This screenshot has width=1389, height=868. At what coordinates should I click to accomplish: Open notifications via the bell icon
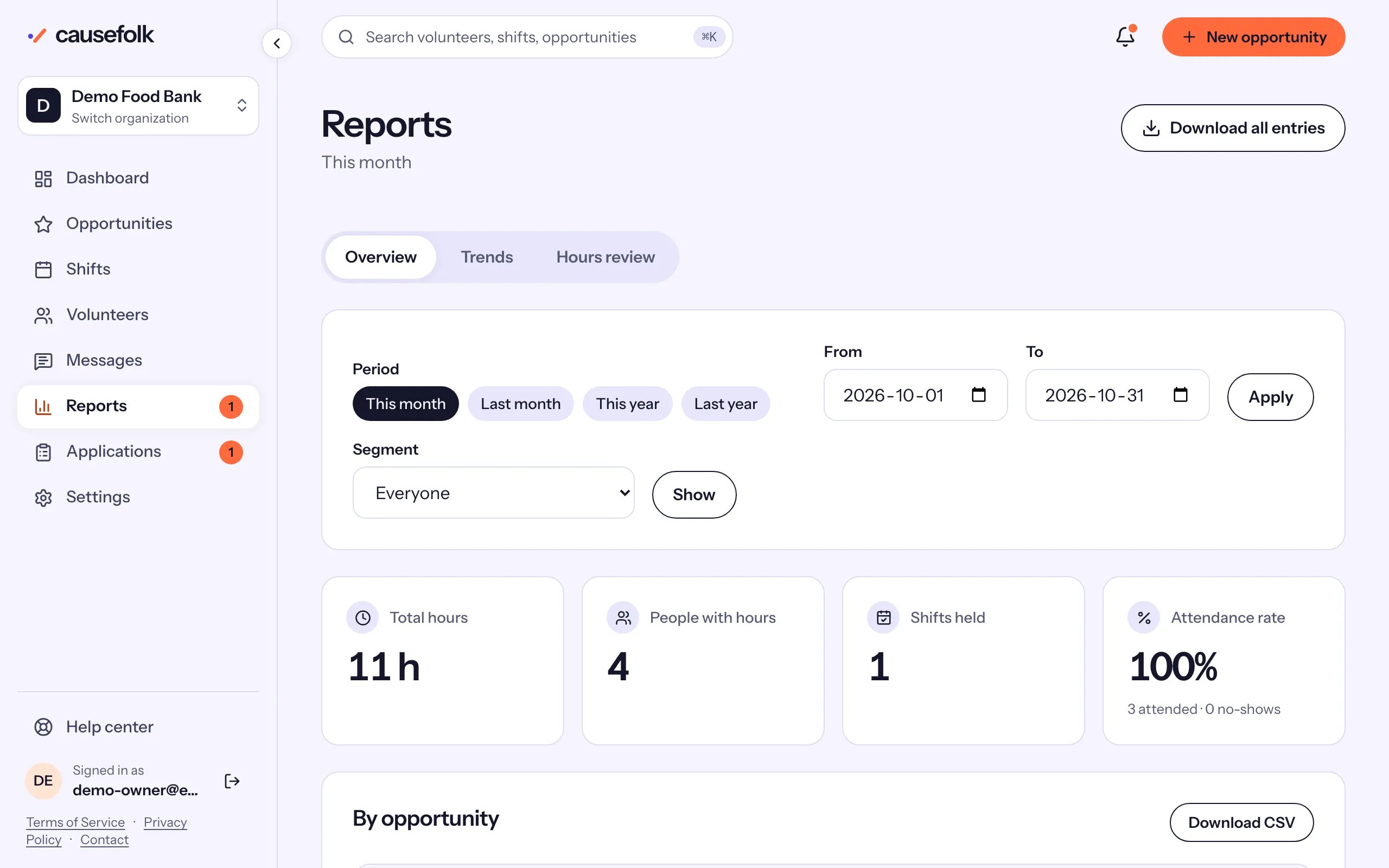coord(1125,37)
